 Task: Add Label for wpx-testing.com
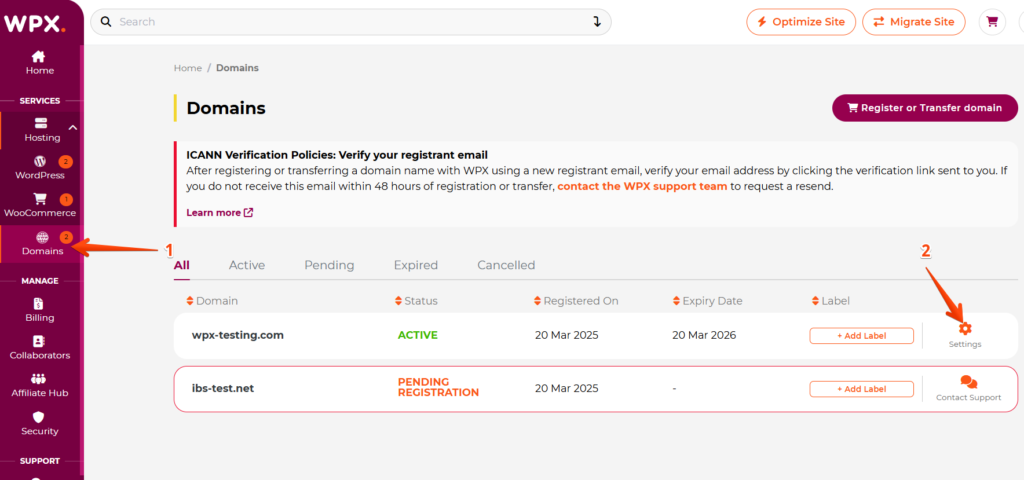click(x=861, y=336)
